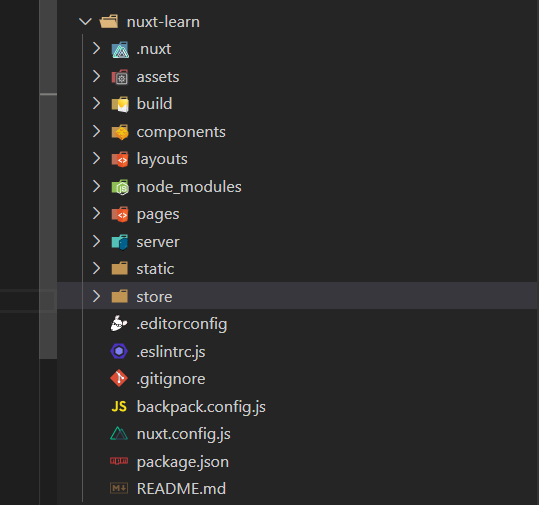The height and width of the screenshot is (505, 539).
Task: Select the layouts folder name
Action: tap(162, 160)
